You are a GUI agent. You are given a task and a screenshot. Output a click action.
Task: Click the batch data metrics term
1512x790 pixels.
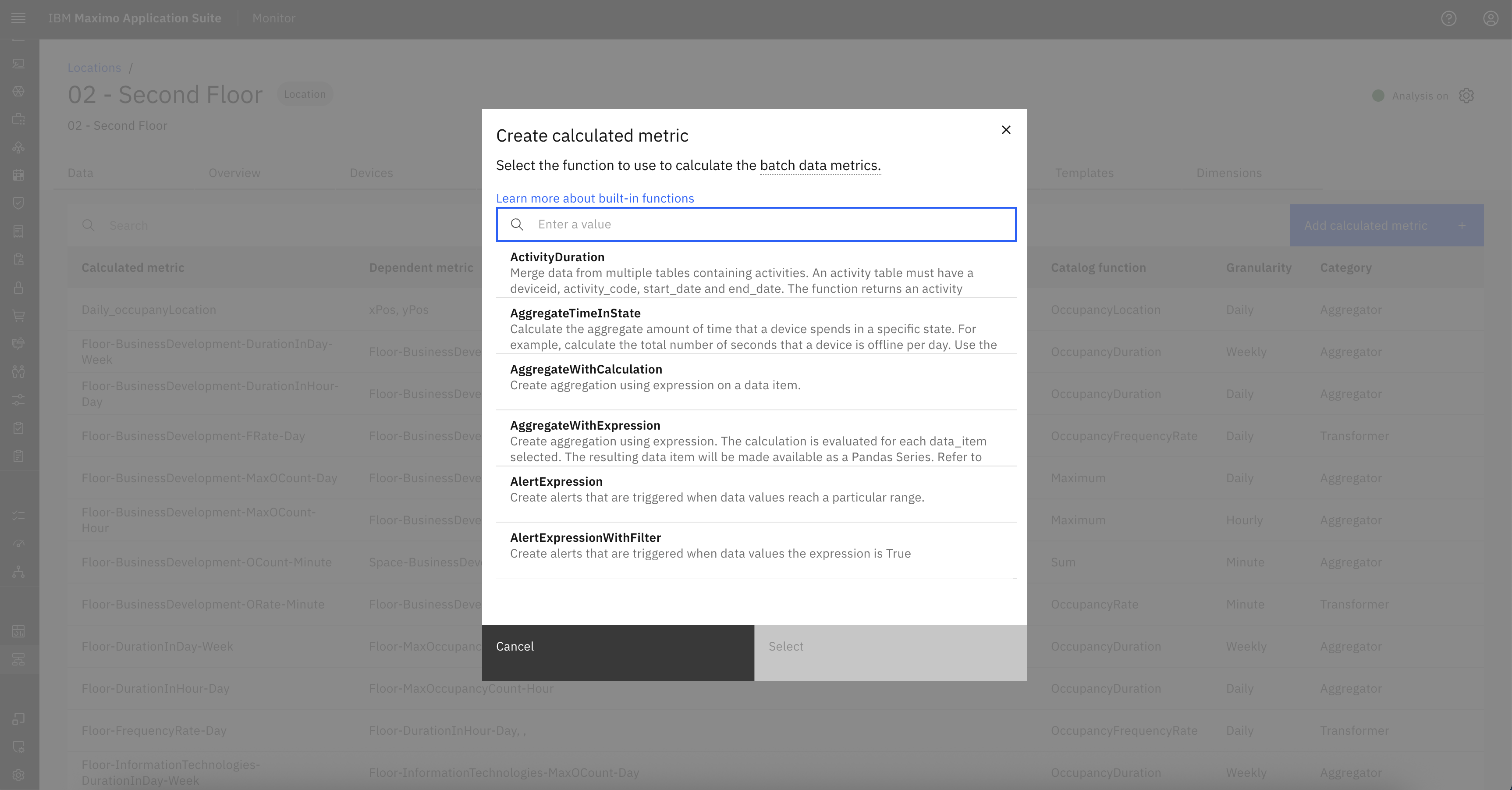click(x=820, y=166)
